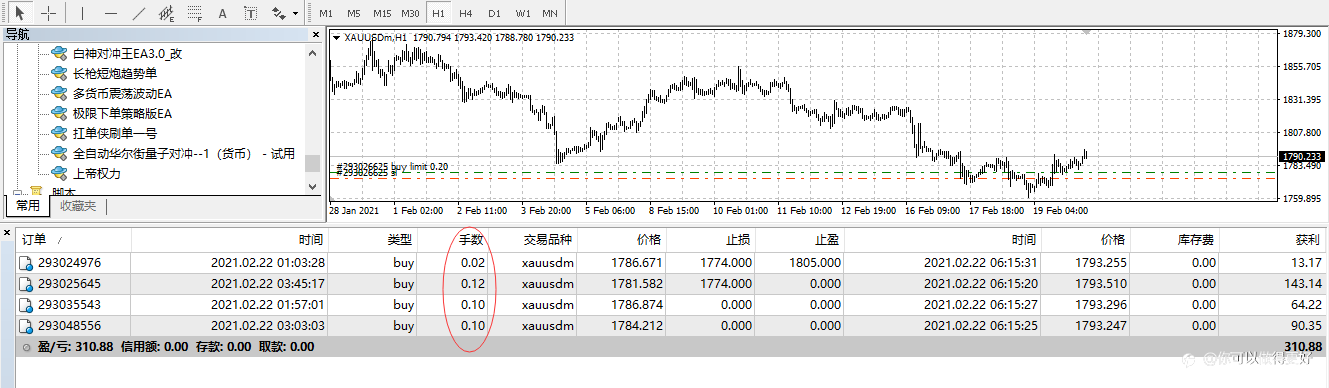Click the buy limit 0.20 order line label

[392, 166]
